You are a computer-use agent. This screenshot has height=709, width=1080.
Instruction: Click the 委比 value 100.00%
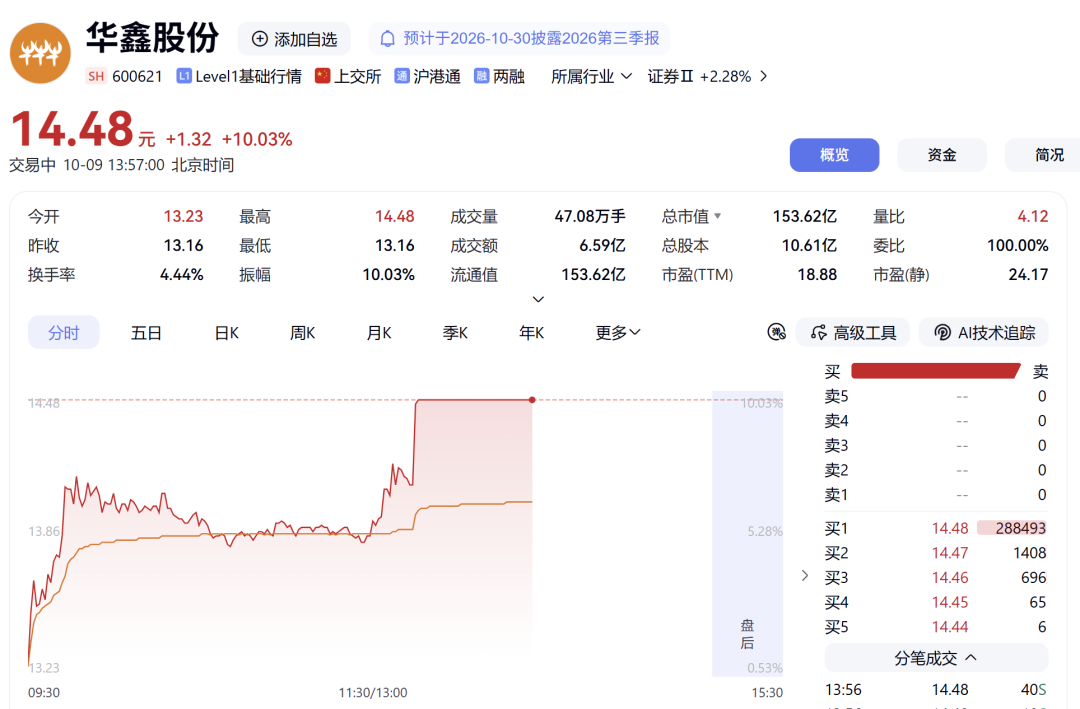pyautogui.click(x=1017, y=245)
